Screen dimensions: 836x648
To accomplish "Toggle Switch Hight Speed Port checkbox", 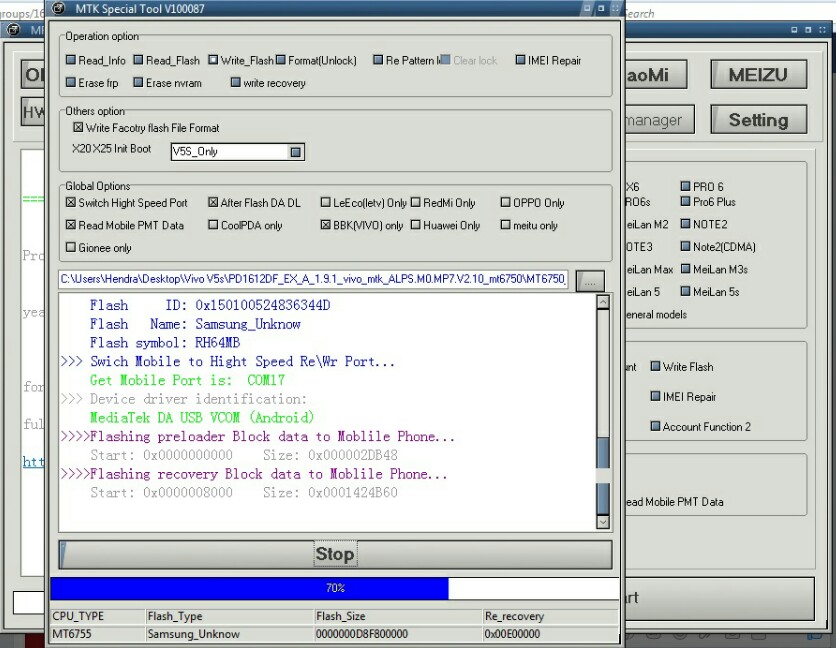I will 70,203.
